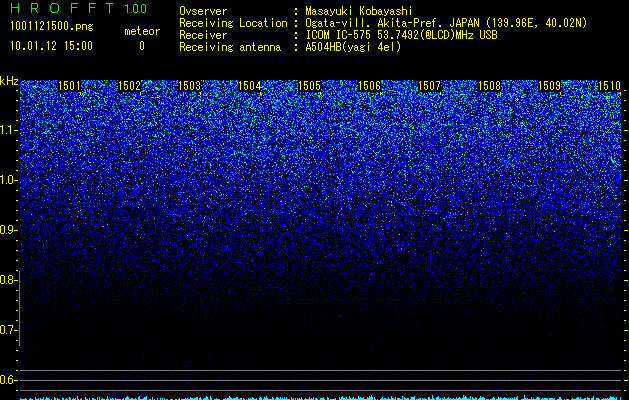Click the 1506 time marker
629x400 pixels.
pyautogui.click(x=369, y=86)
